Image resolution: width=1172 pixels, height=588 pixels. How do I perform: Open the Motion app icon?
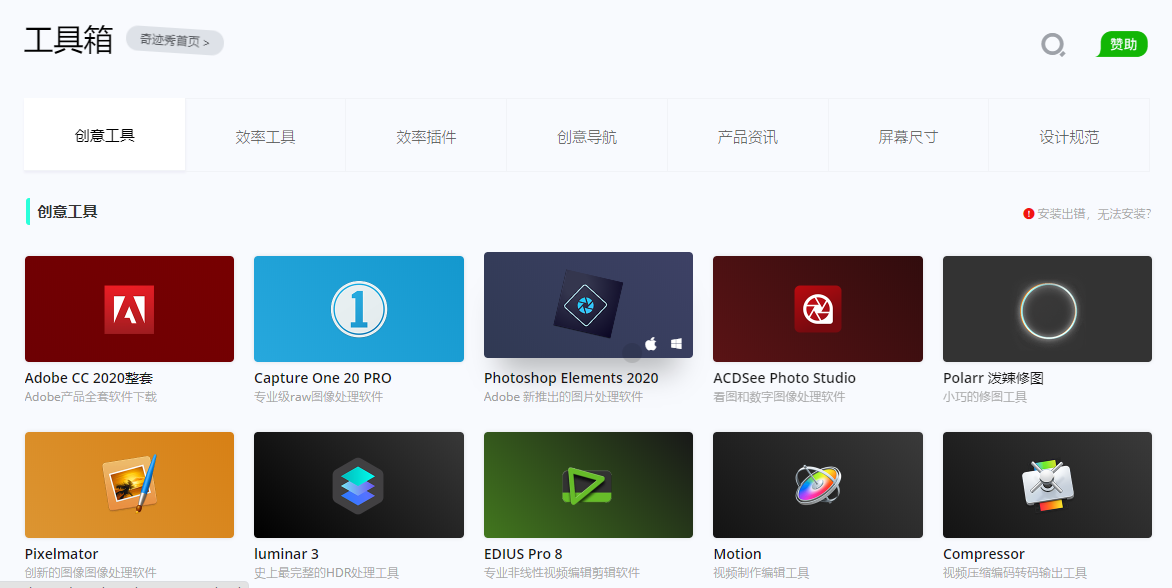(818, 485)
